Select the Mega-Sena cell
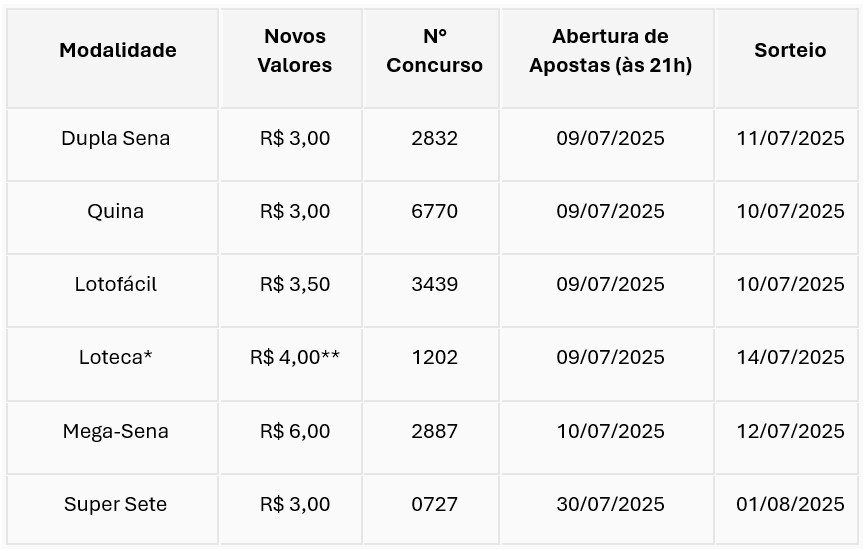This screenshot has width=867, height=551. point(116,431)
